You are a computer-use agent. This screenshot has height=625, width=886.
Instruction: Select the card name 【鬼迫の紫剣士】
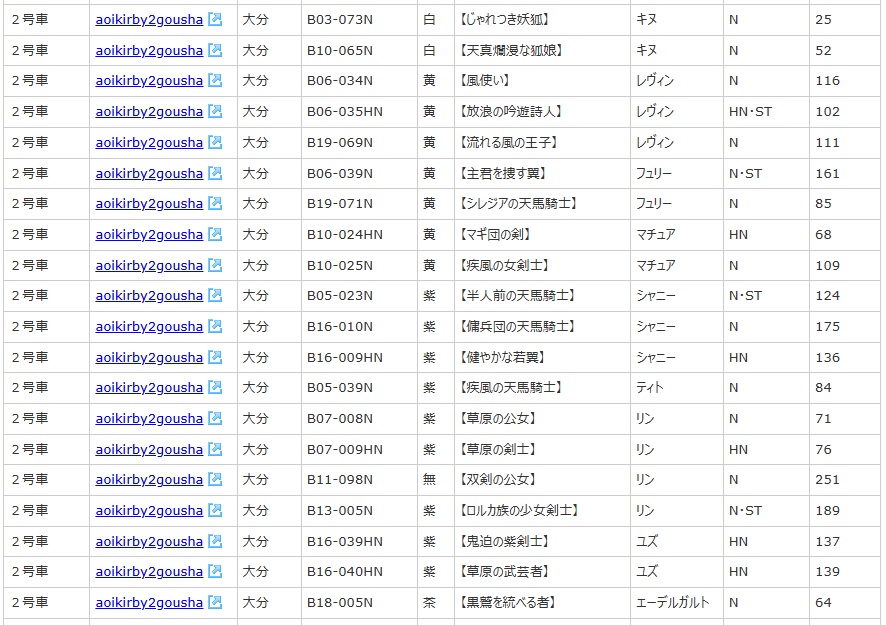point(505,541)
